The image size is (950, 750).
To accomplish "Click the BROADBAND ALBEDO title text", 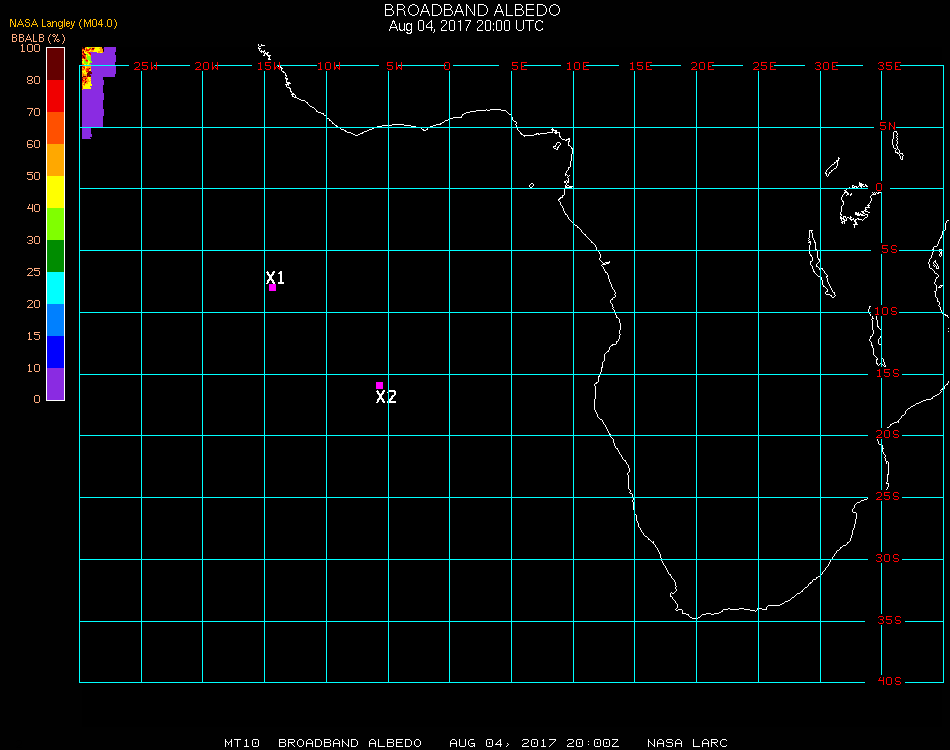I will click(x=472, y=10).
